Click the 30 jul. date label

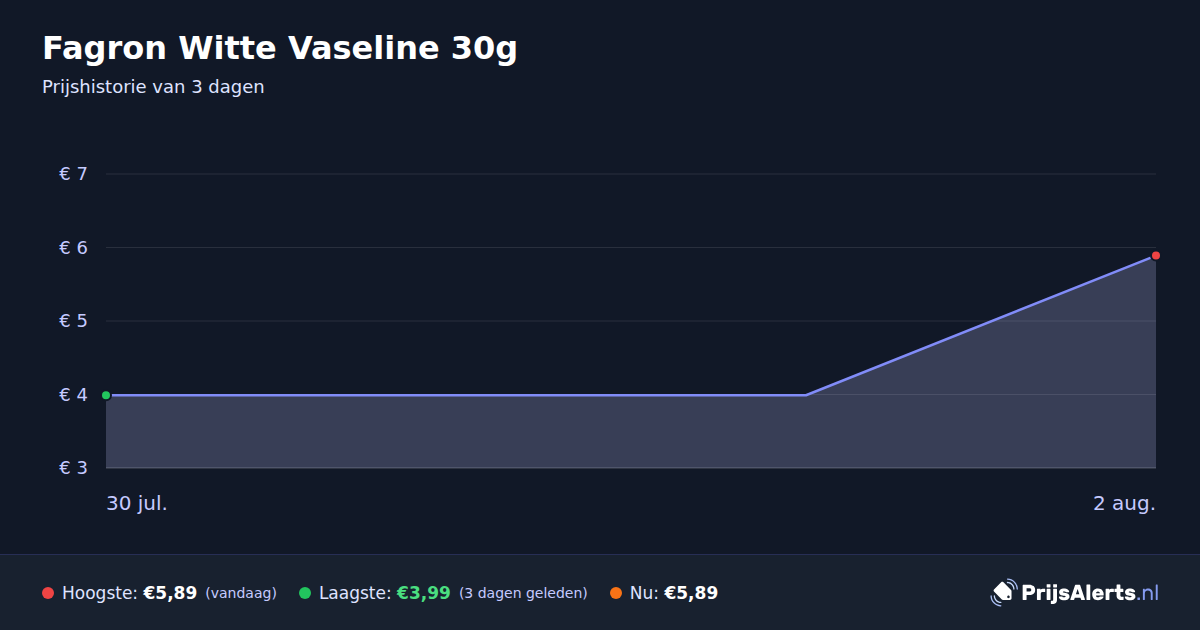pyautogui.click(x=137, y=503)
